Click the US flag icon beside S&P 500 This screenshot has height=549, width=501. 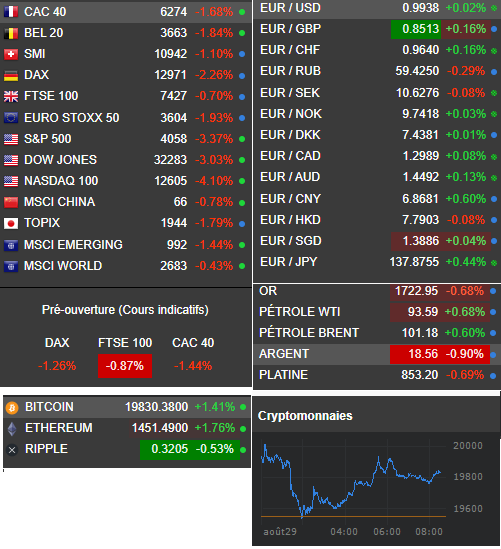pos(11,139)
